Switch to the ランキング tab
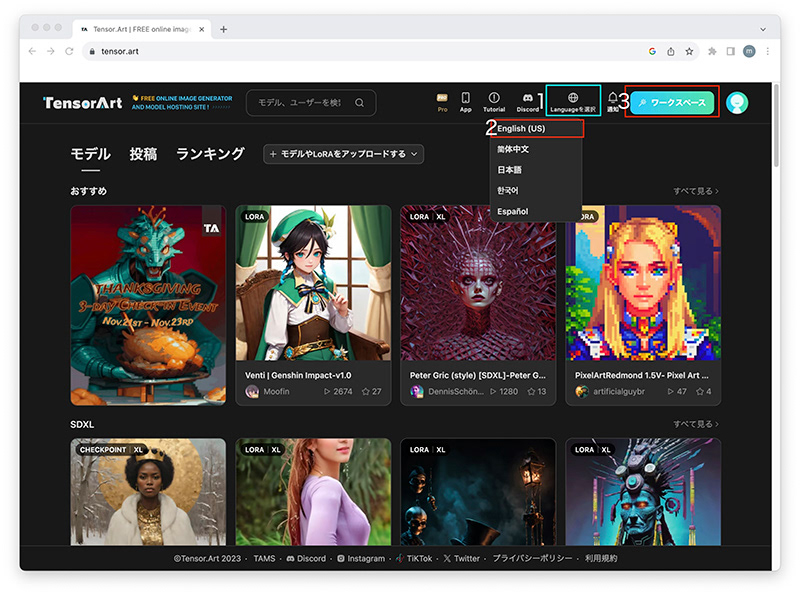This screenshot has width=800, height=595. pyautogui.click(x=210, y=154)
